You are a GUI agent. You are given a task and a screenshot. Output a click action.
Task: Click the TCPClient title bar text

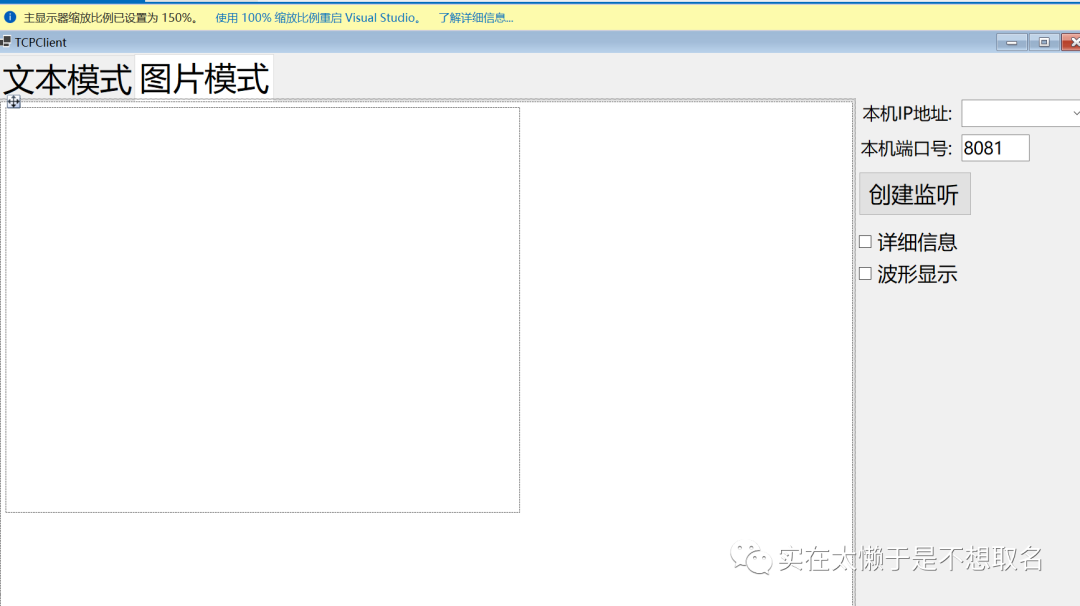[x=41, y=42]
